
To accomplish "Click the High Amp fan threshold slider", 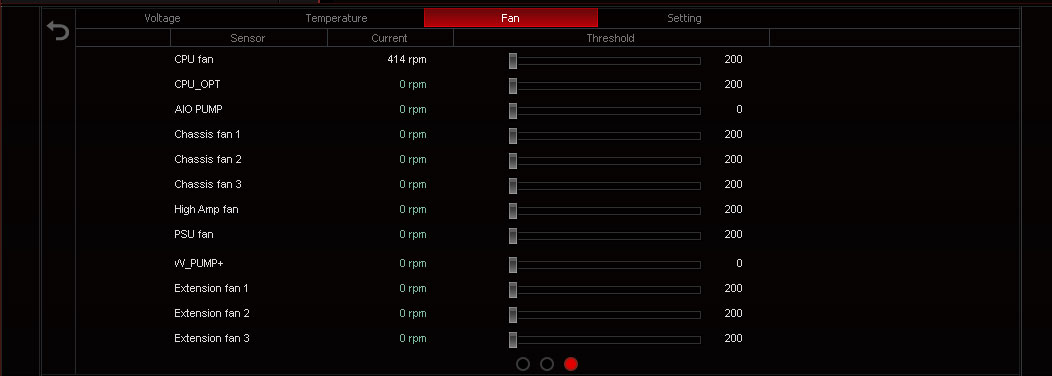I will [x=604, y=211].
